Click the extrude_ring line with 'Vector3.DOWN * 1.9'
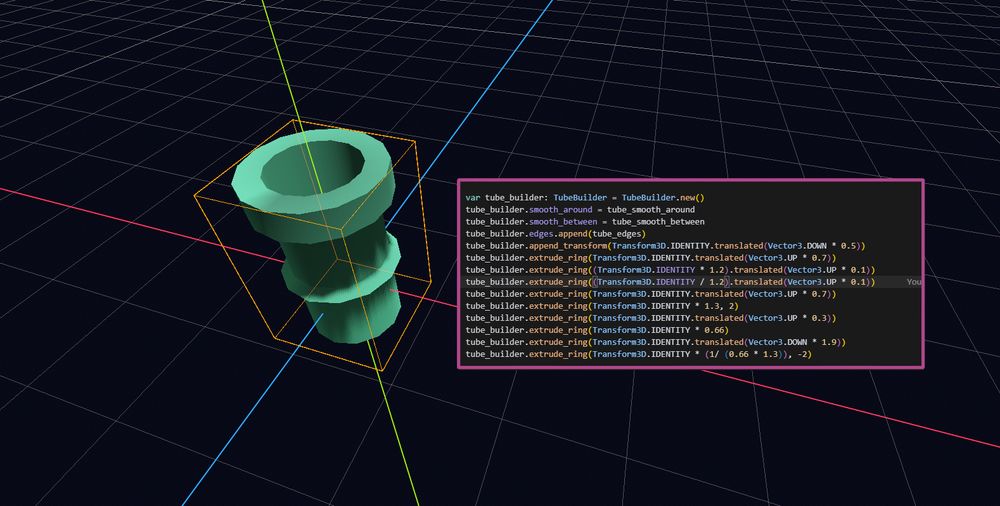 coord(655,342)
